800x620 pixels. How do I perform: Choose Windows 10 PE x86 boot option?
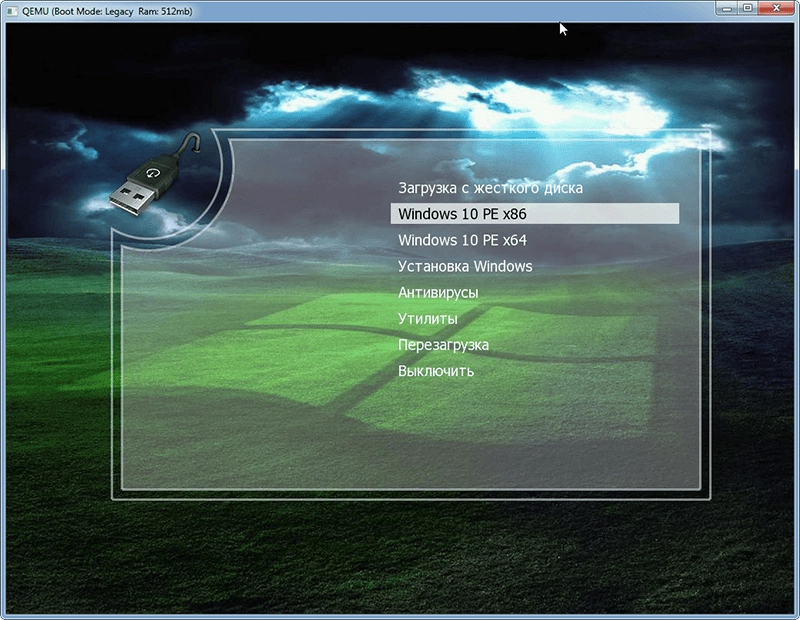(x=535, y=214)
